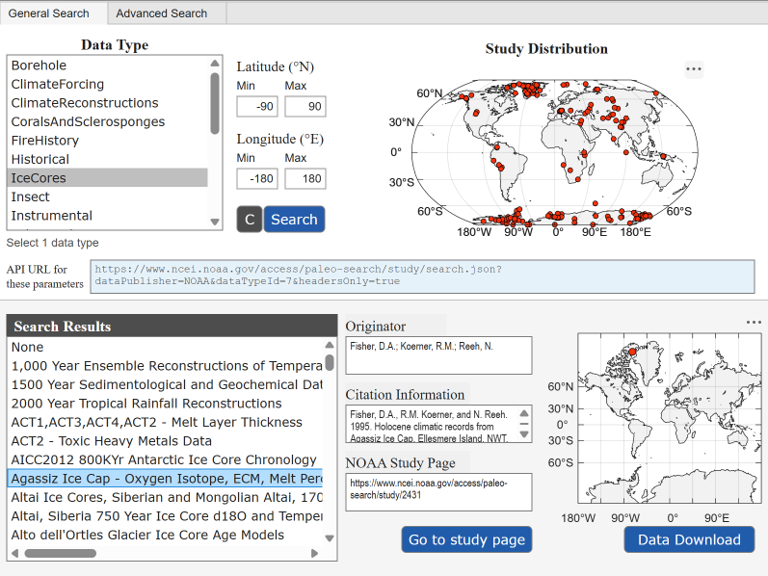The image size is (768, 576).
Task: Choose Alto dell'Ortles Glacier Ice Core Age Models
Action: click(166, 535)
